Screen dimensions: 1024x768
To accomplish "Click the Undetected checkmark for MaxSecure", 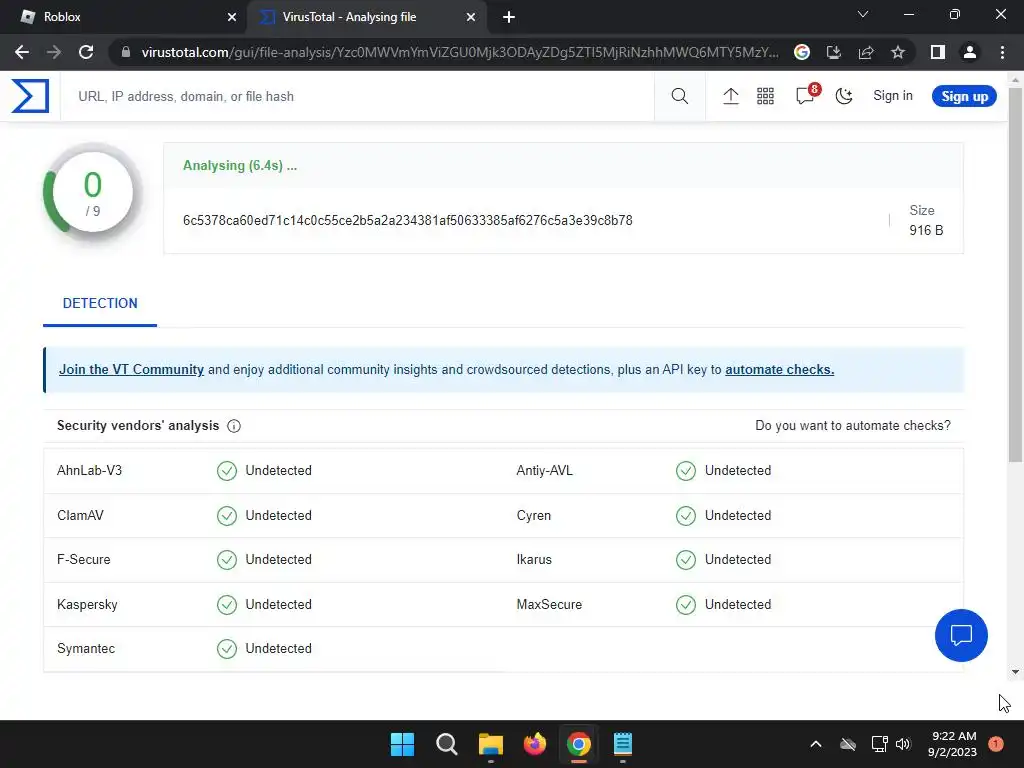I will click(x=686, y=605).
